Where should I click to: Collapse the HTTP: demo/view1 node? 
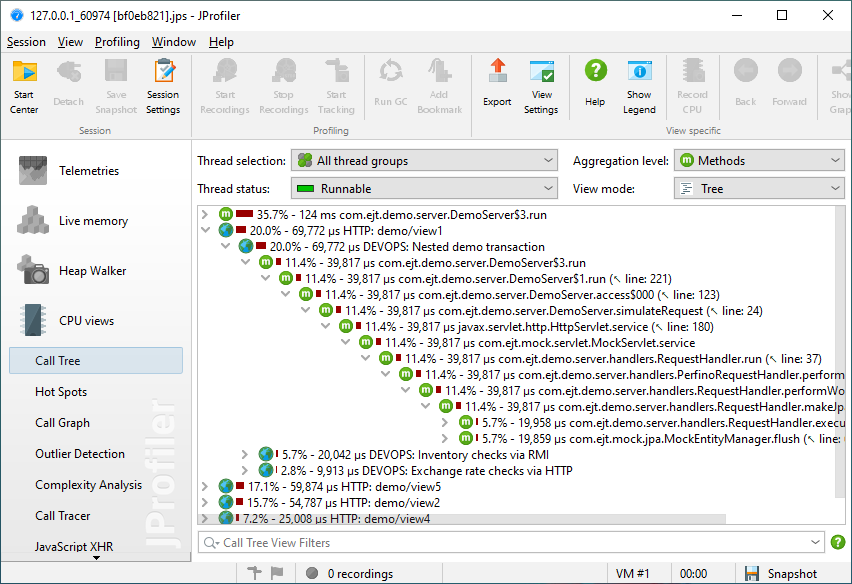pos(205,230)
